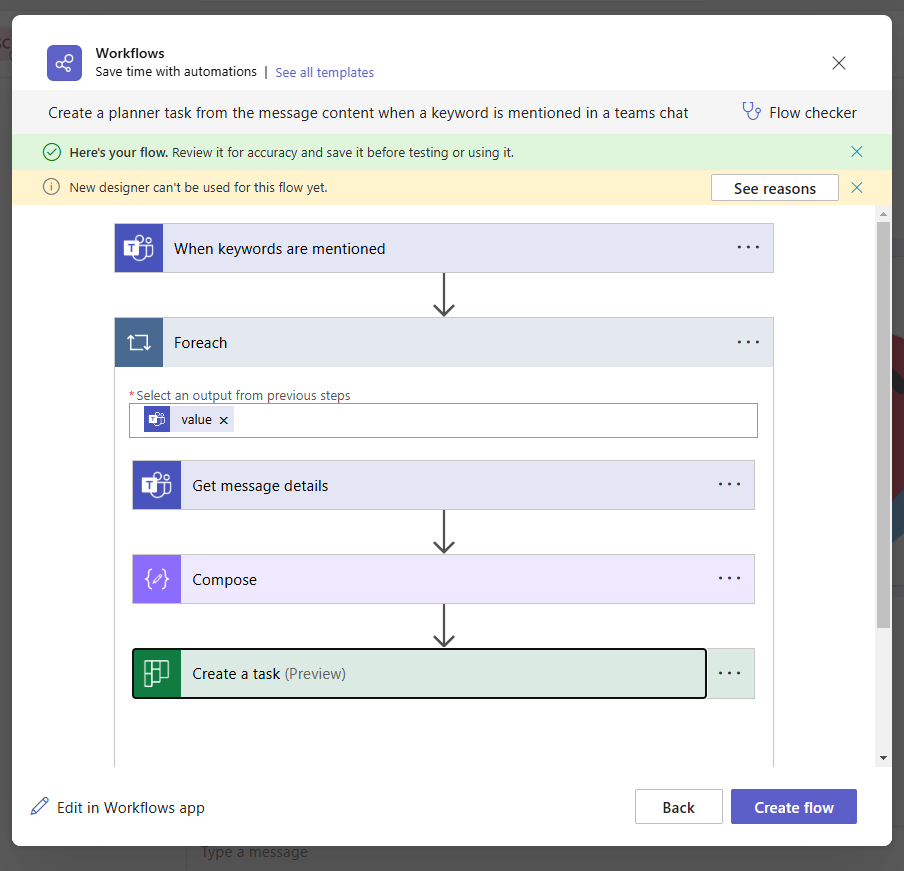
Task: Click the flow title description text
Action: 368,113
